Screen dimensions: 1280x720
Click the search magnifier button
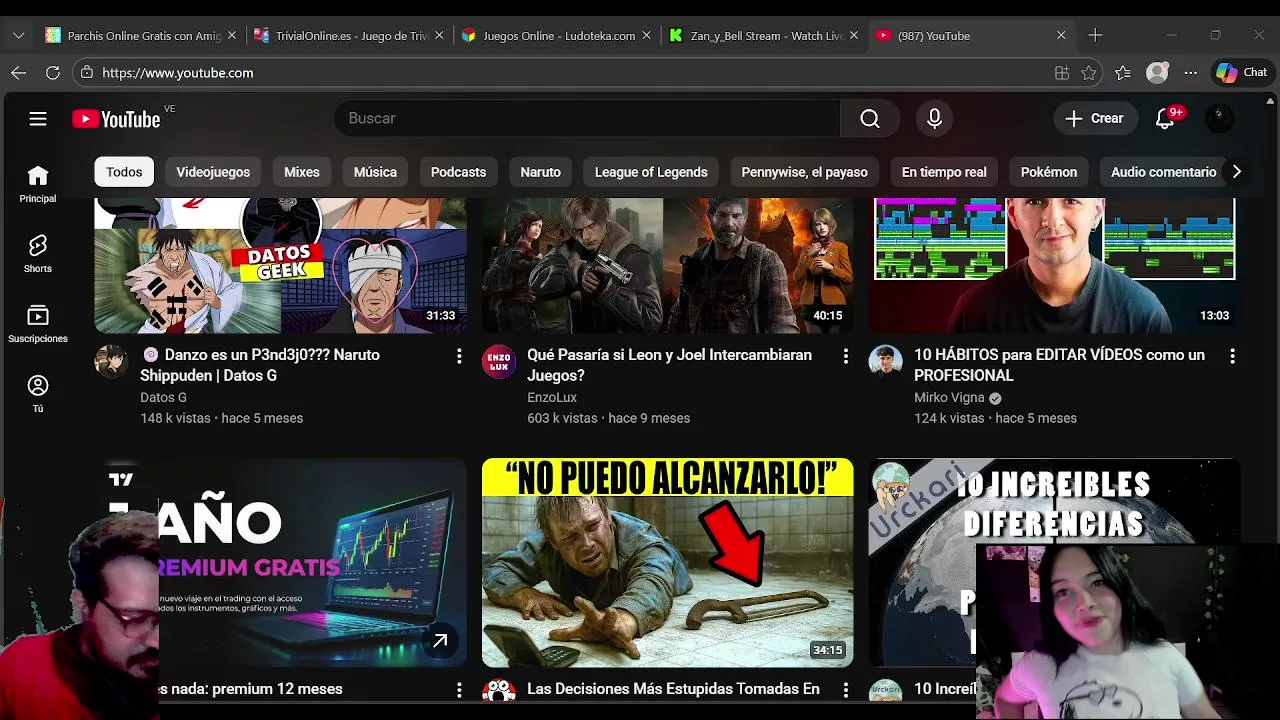[x=870, y=118]
